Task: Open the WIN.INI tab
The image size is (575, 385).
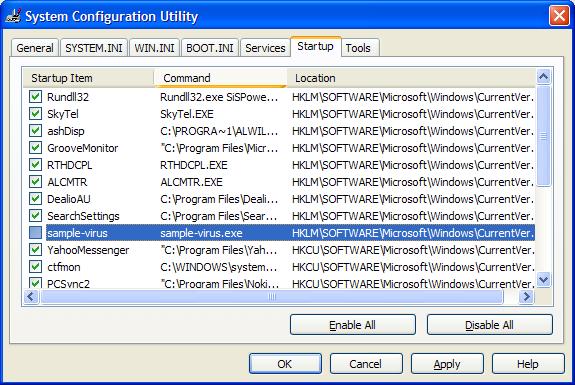Action: point(154,48)
